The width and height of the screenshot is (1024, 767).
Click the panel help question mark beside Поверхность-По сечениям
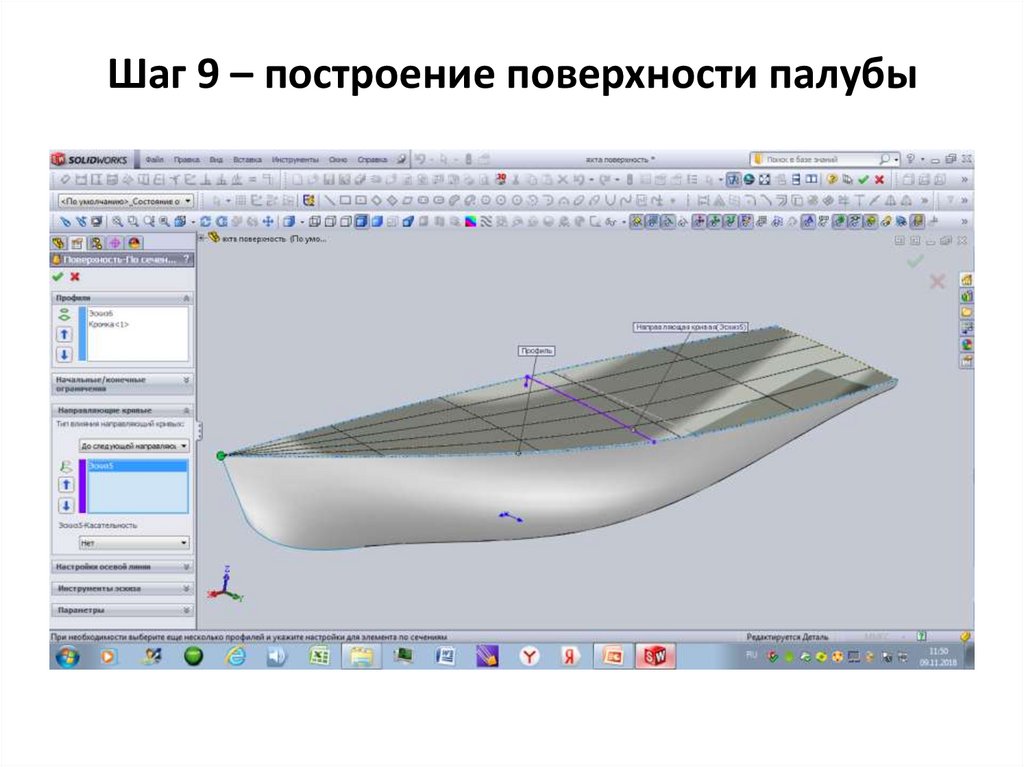[187, 259]
